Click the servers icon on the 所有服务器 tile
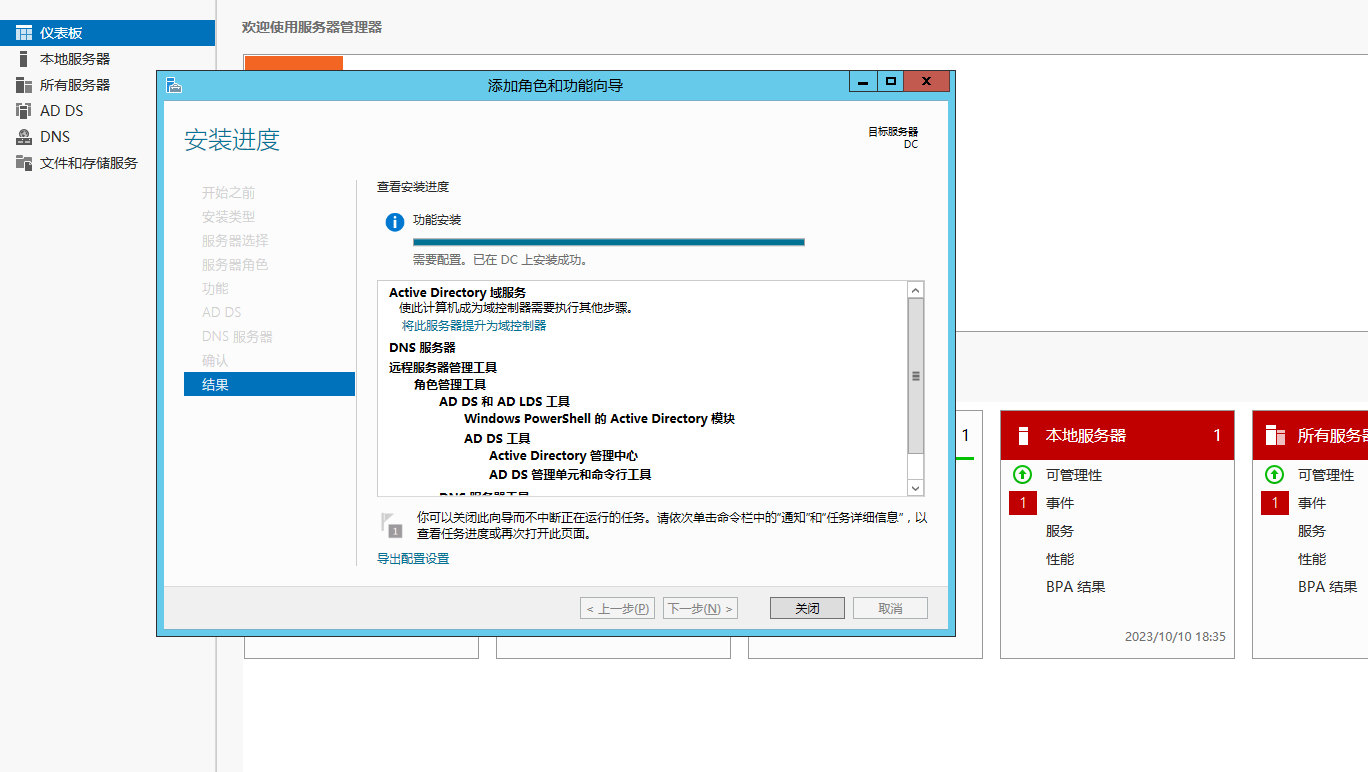The width and height of the screenshot is (1368, 772). pyautogui.click(x=1275, y=436)
